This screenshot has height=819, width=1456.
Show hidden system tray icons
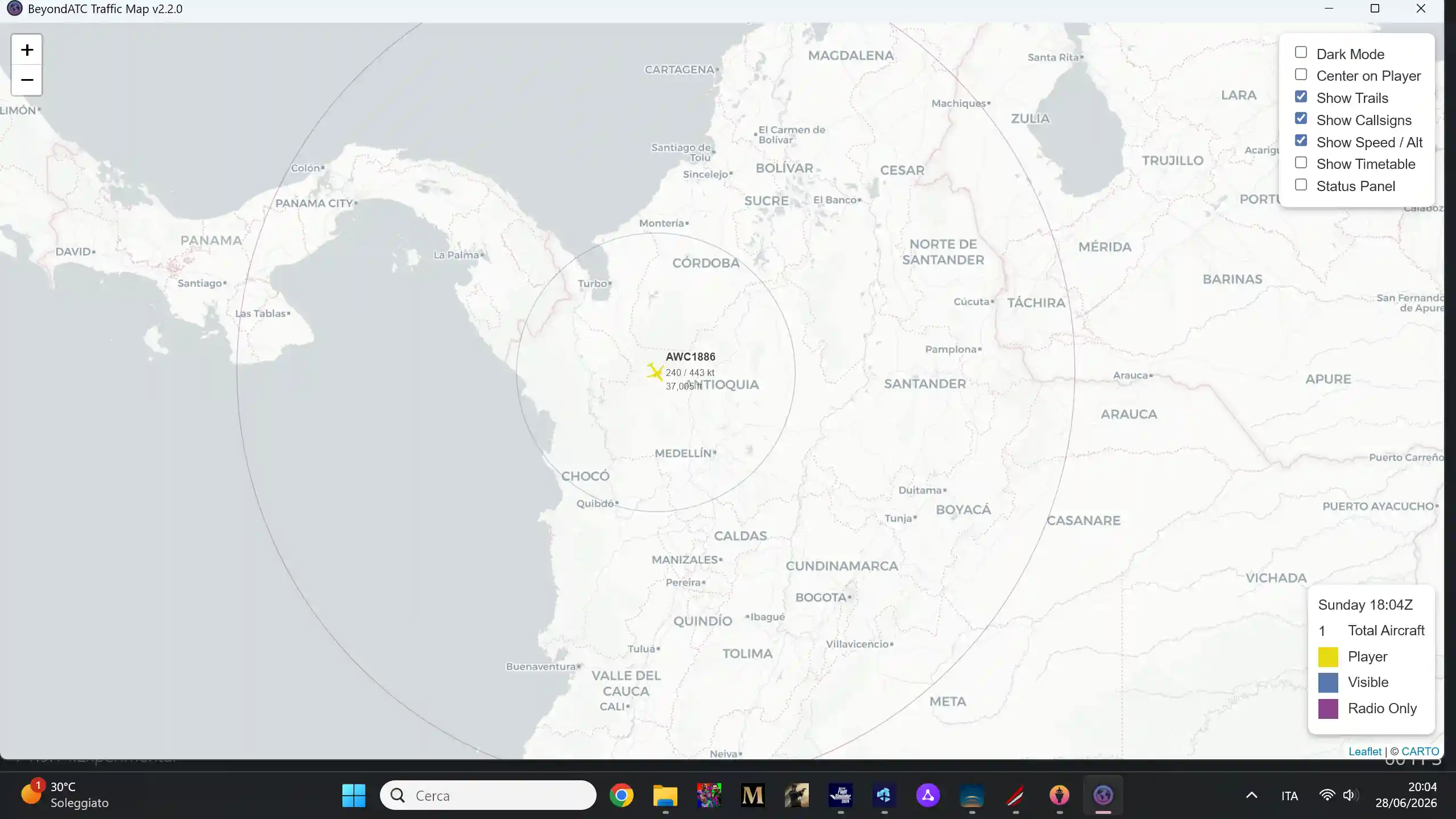tap(1251, 795)
